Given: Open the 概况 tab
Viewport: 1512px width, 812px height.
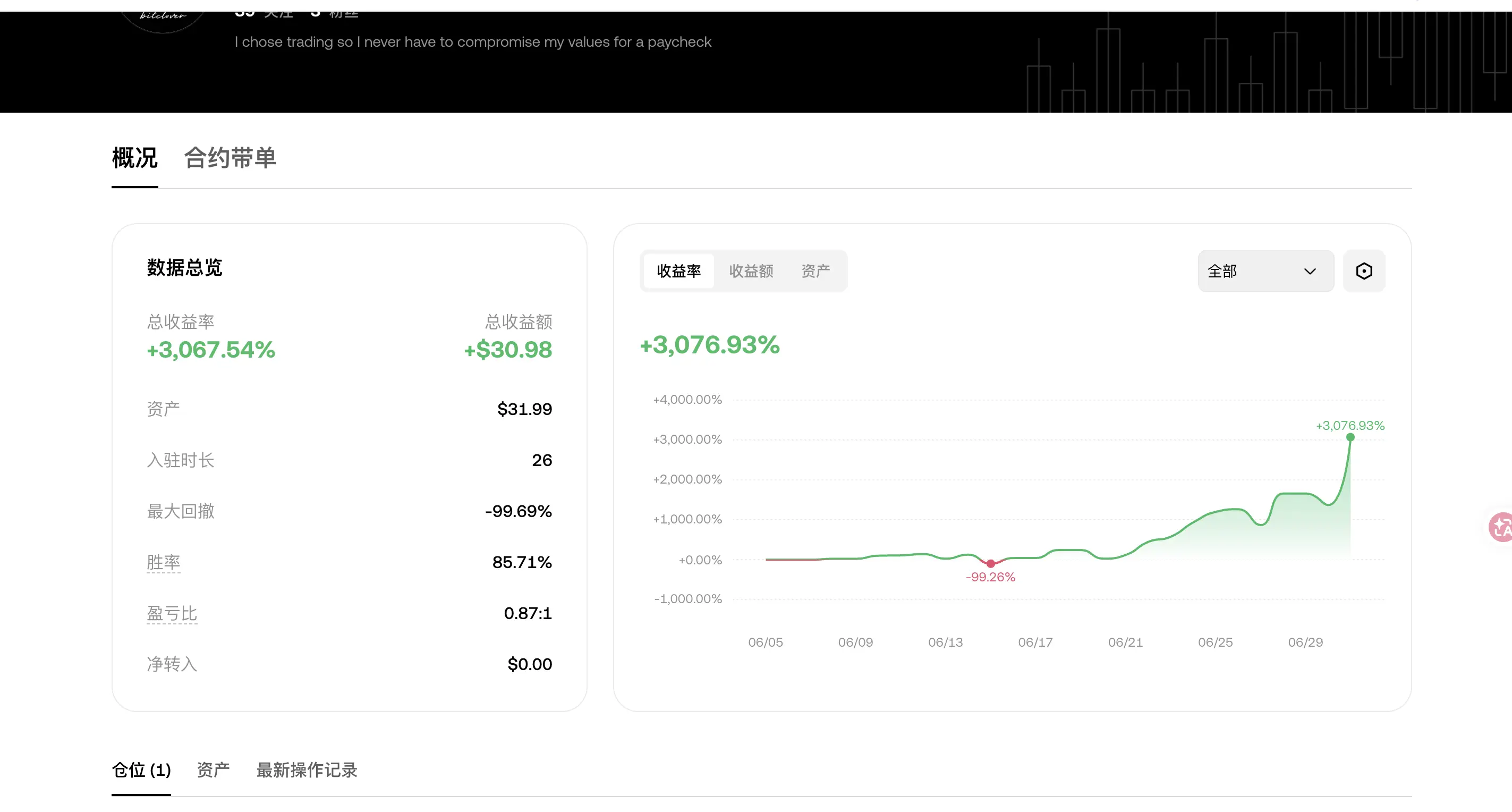Looking at the screenshot, I should click(x=135, y=157).
